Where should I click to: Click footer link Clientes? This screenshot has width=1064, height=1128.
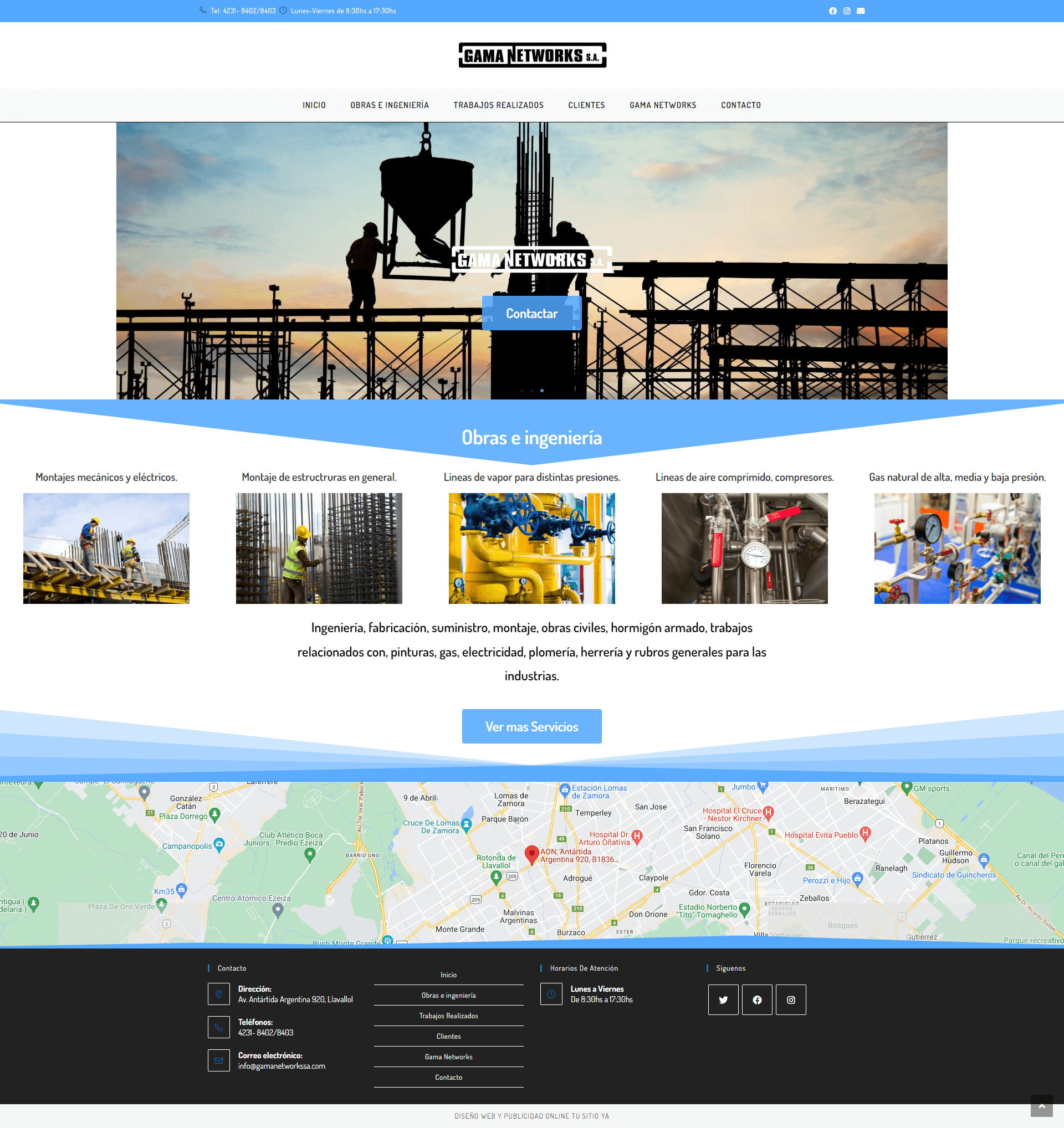448,1035
